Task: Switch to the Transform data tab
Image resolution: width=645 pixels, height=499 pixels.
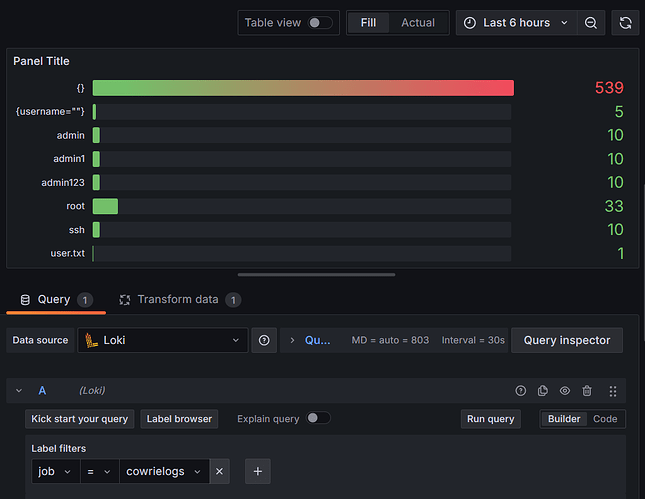Action: 180,299
